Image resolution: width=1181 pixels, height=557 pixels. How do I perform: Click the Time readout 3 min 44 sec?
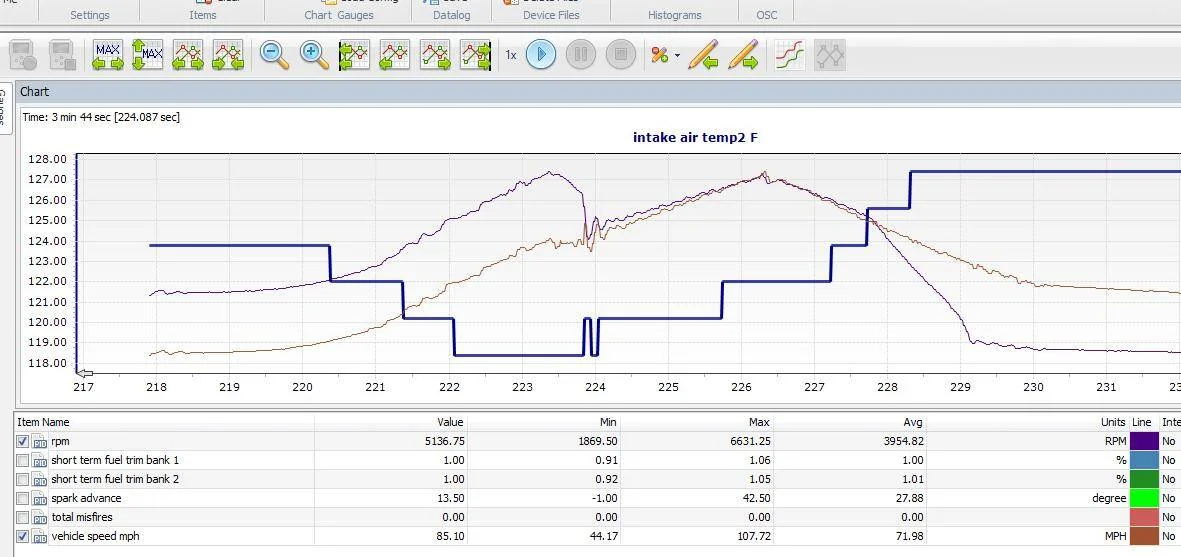(101, 117)
